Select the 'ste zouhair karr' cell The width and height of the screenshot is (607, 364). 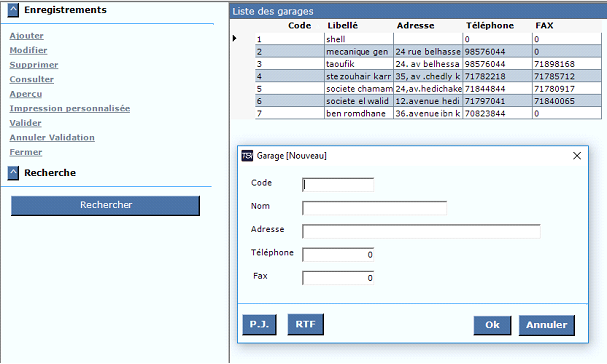click(359, 76)
